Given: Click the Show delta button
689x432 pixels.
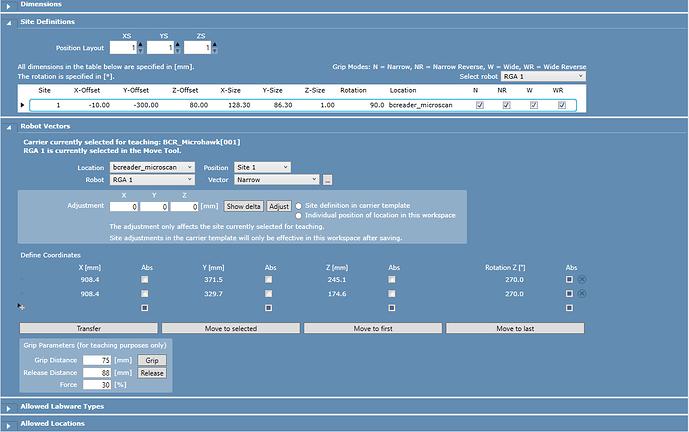Looking at the screenshot, I should pos(243,206).
